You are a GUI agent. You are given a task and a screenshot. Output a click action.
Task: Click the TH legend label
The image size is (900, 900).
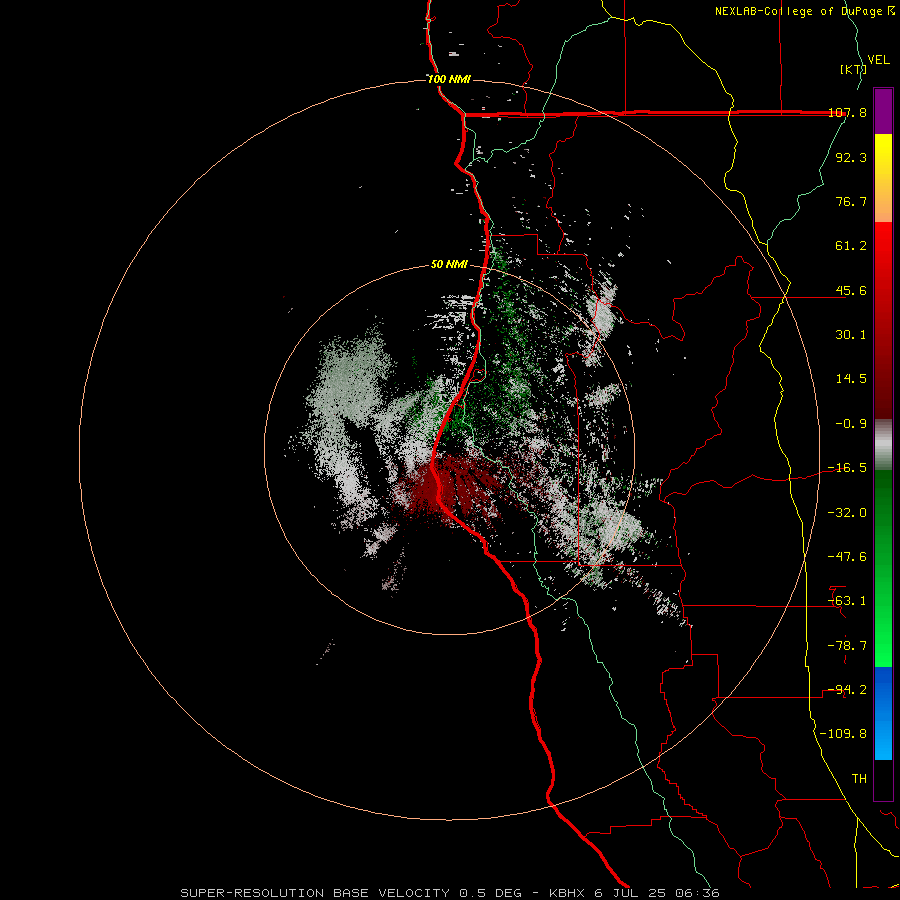[859, 779]
